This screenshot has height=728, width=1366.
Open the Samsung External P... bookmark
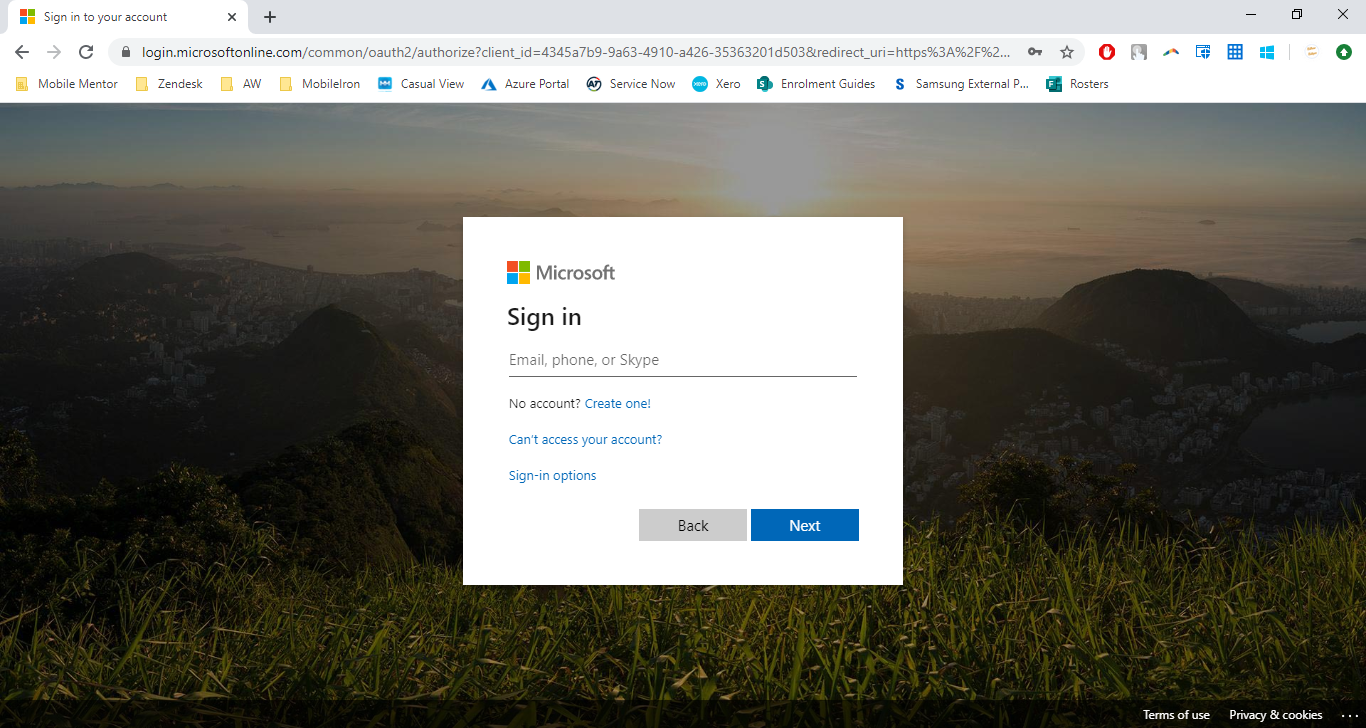[961, 84]
